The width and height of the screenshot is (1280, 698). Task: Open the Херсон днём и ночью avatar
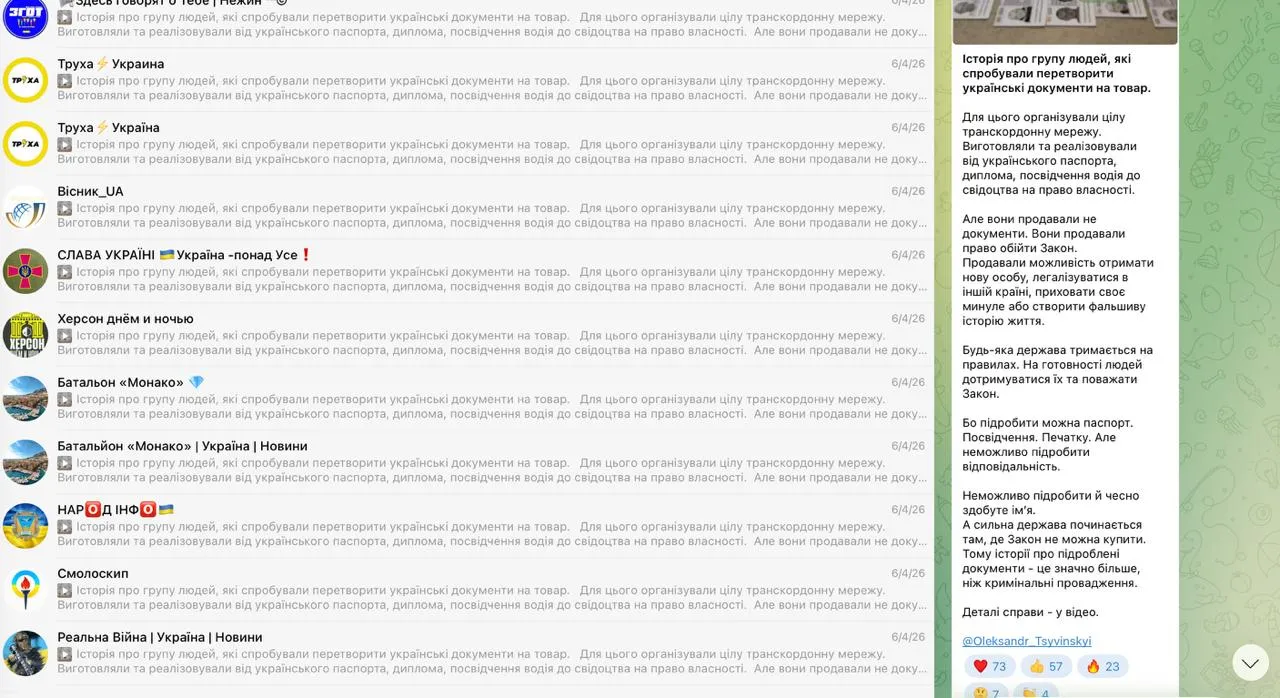pyautogui.click(x=25, y=335)
